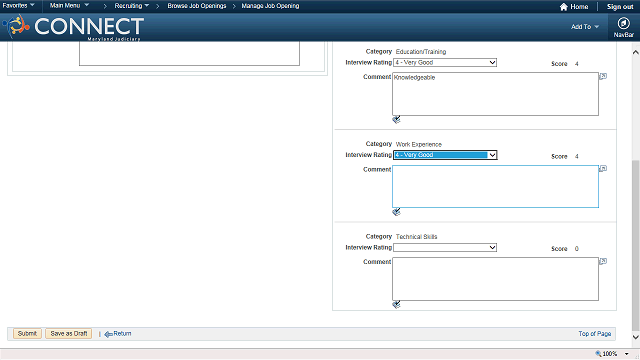Click the Submit button

(27, 333)
